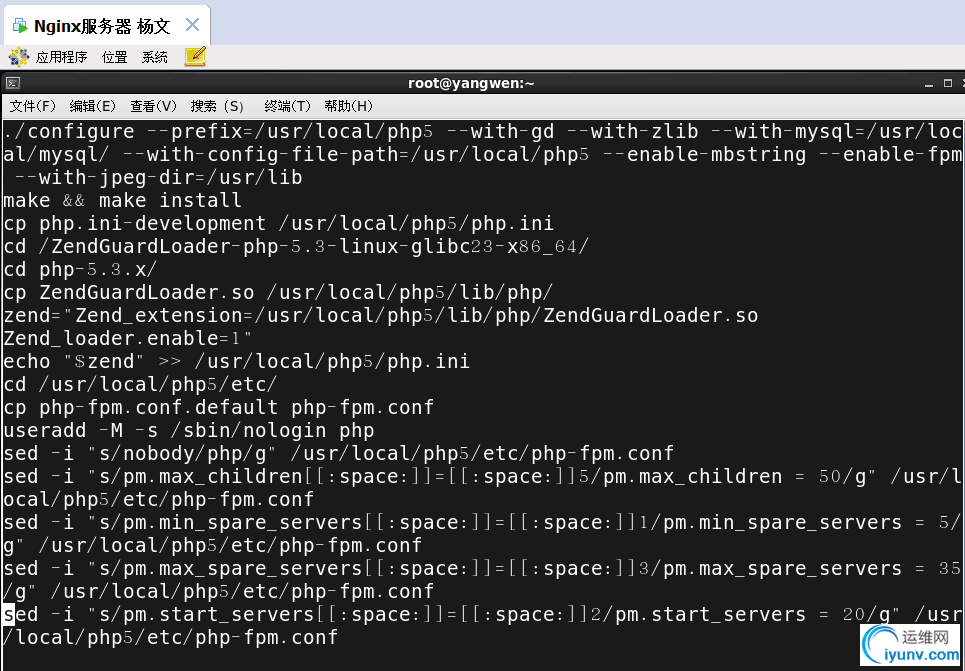Click the "Zend_loader.enable=1" line
The image size is (965, 671).
pos(127,338)
